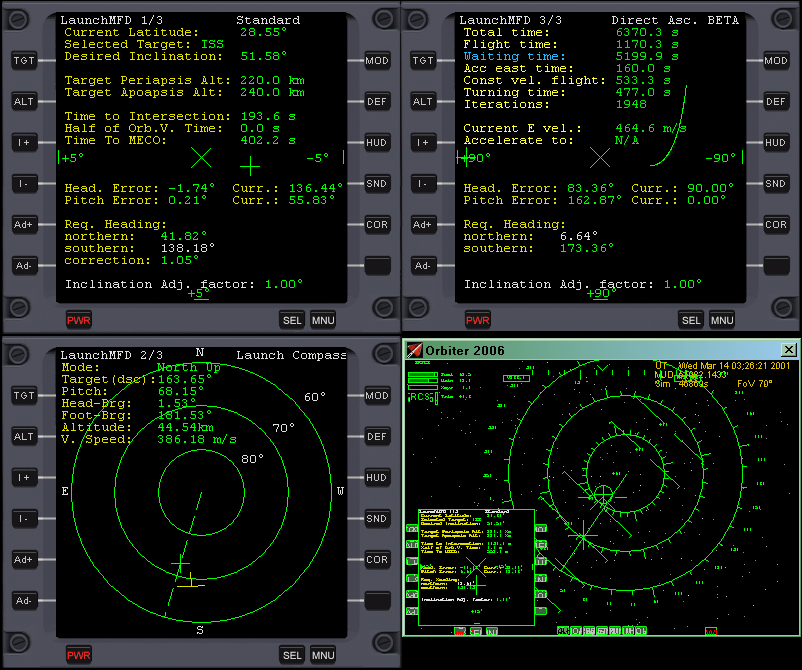Switch mode with MOD on Standard MFD
Screen dimensions: 802x670
(x=376, y=61)
